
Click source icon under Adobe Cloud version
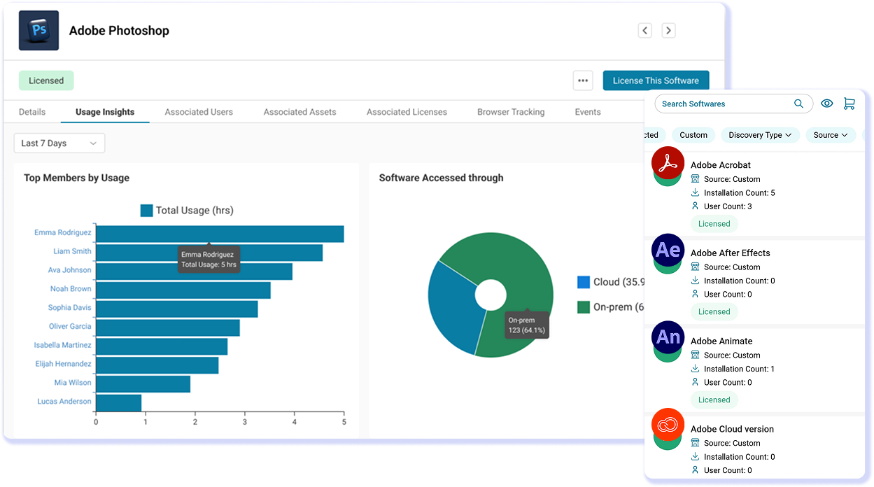[x=695, y=443]
